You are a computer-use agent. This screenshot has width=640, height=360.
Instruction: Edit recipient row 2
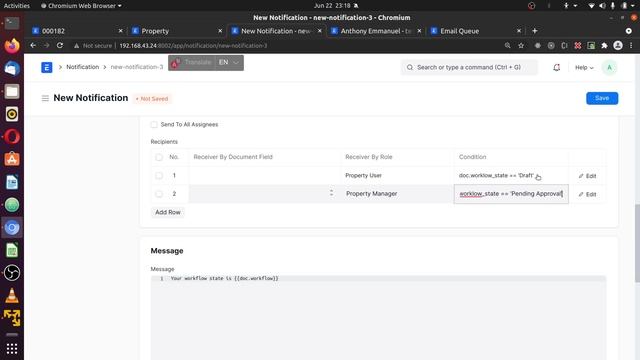pos(587,194)
